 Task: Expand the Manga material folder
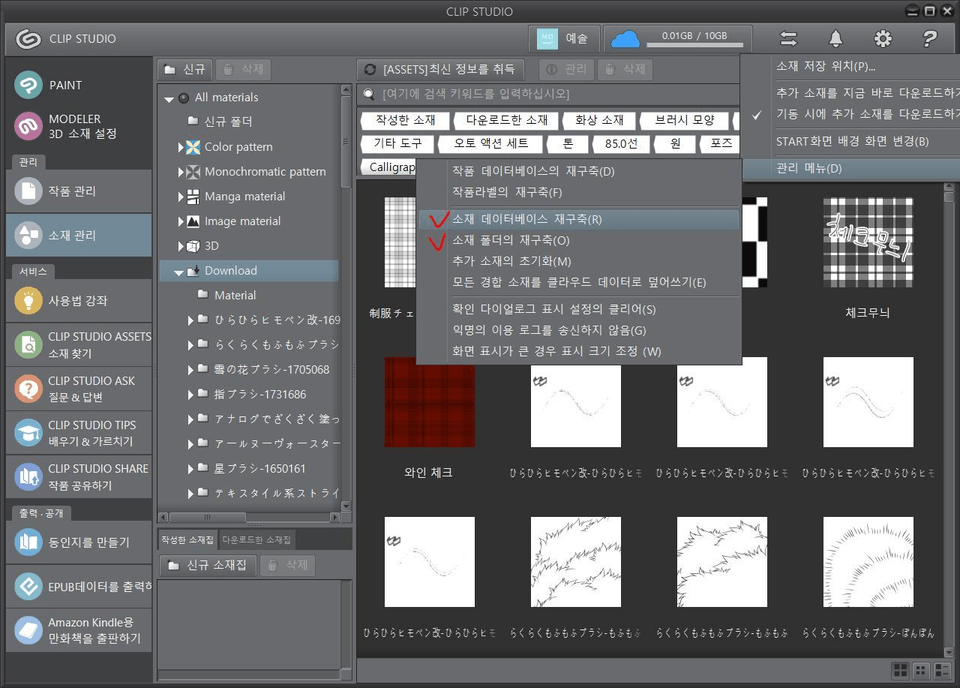click(181, 196)
